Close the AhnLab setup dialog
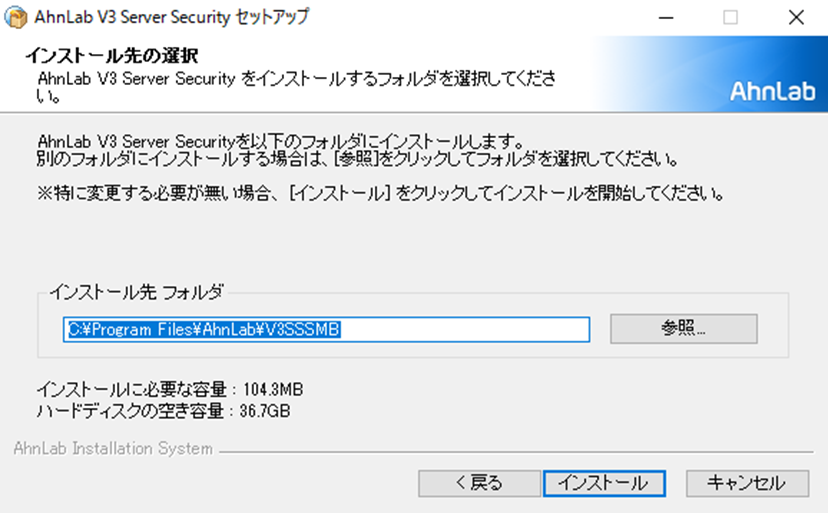828x513 pixels. tap(796, 17)
